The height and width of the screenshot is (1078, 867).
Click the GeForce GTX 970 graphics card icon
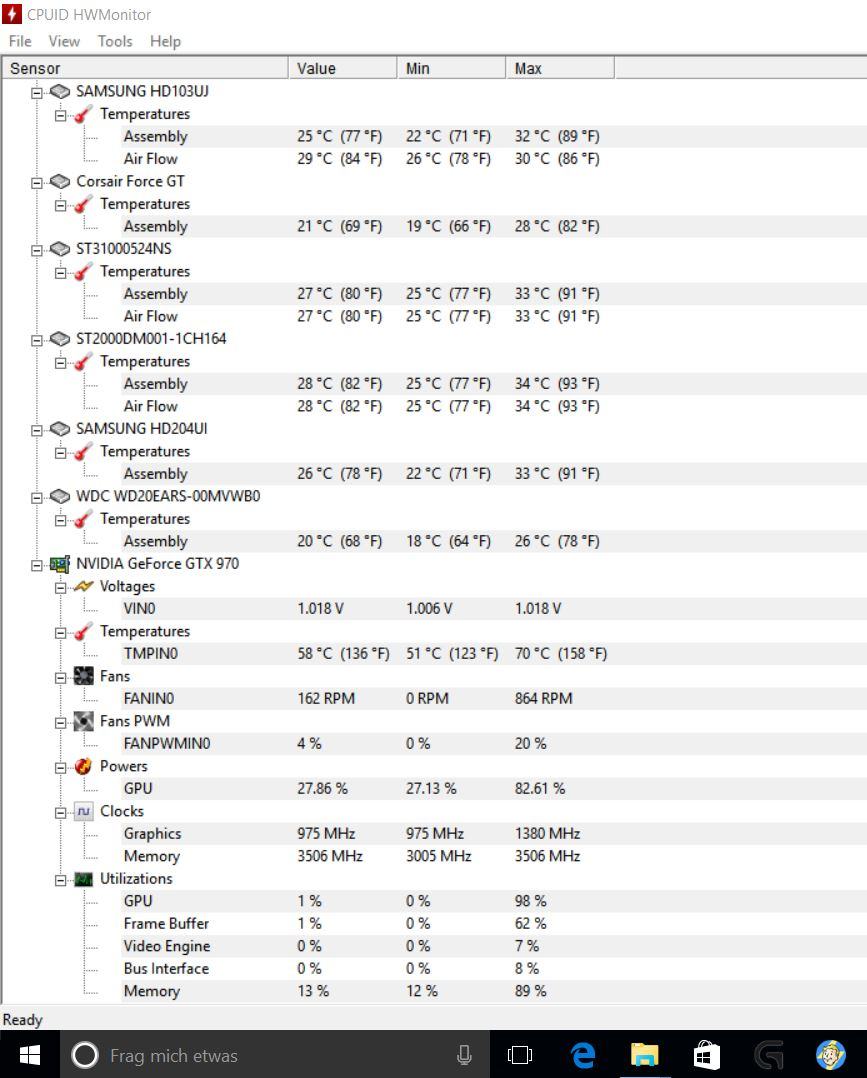[61, 563]
